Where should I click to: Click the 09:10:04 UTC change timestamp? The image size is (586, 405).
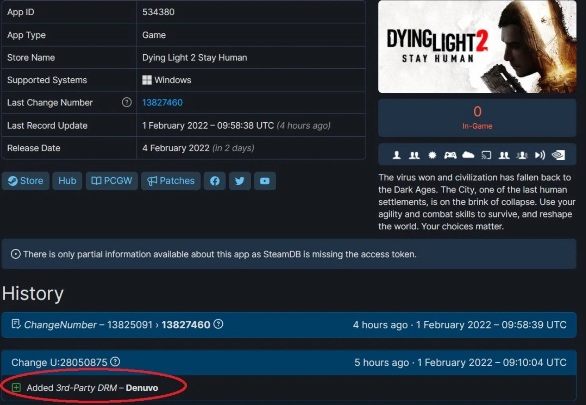(x=534, y=362)
